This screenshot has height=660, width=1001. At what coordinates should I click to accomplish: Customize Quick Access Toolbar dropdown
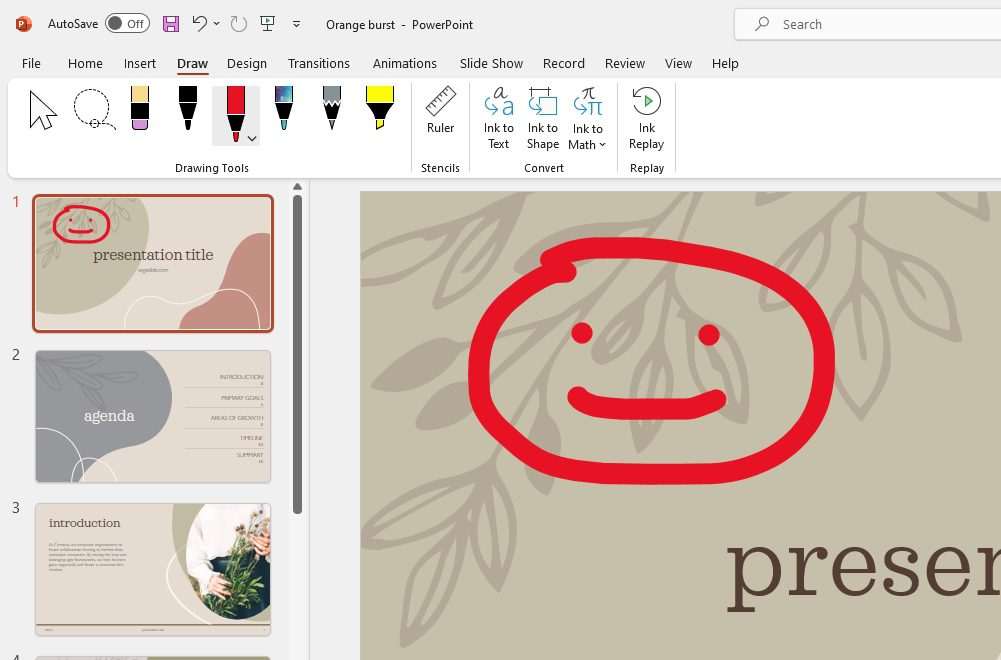[x=296, y=24]
